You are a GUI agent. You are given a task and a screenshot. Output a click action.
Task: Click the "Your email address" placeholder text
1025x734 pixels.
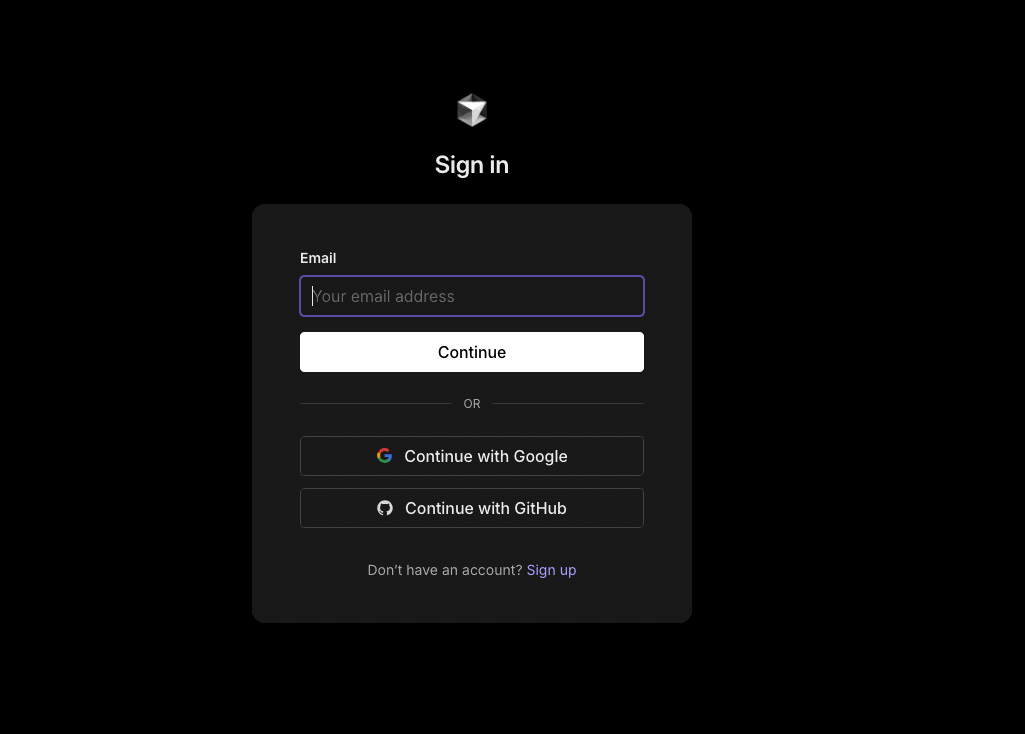coord(383,296)
